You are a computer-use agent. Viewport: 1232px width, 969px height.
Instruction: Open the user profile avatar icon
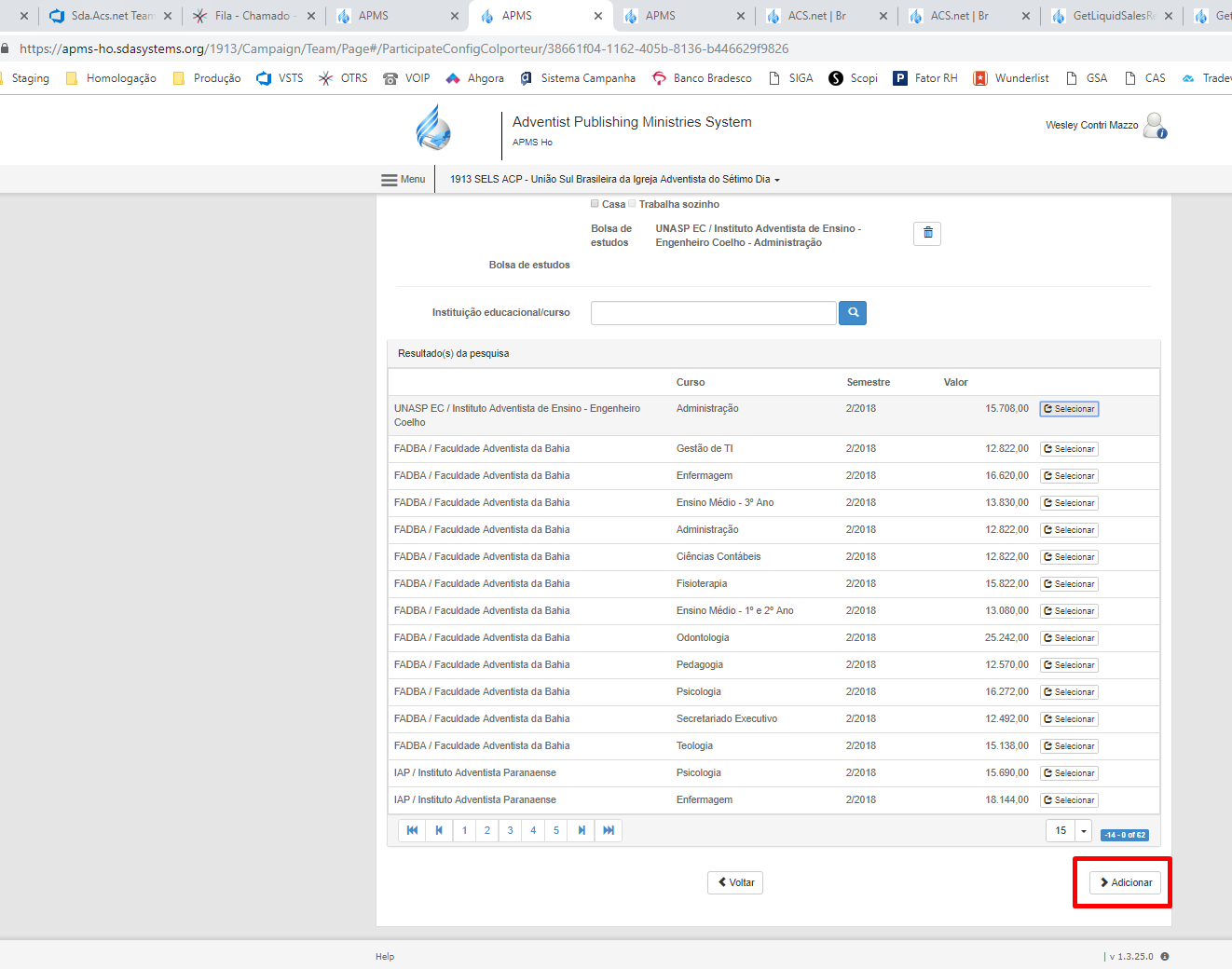[1155, 125]
